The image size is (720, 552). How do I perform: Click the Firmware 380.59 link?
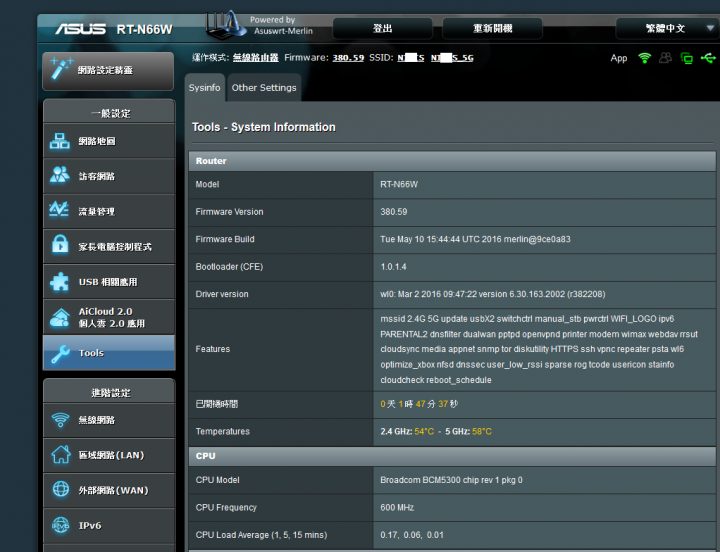tap(348, 58)
